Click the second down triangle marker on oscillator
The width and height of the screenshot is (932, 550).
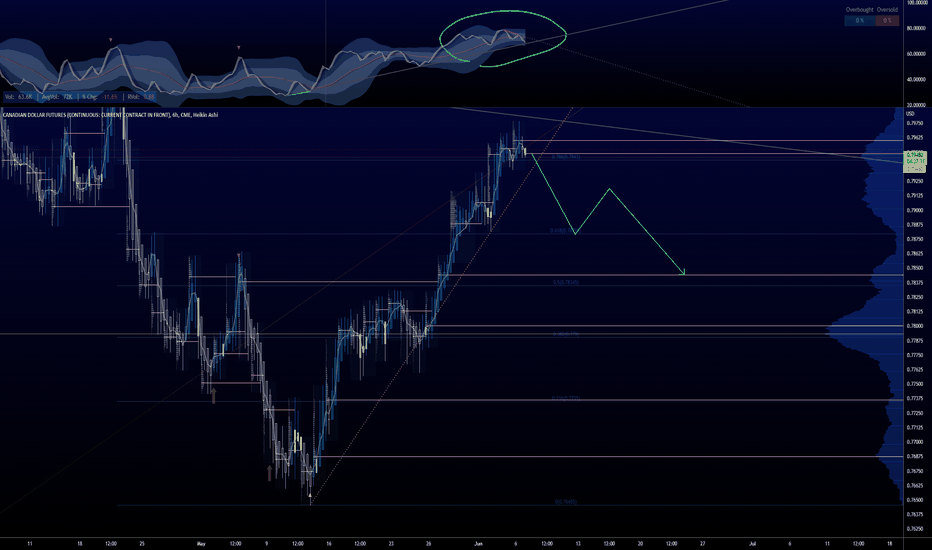[239, 47]
